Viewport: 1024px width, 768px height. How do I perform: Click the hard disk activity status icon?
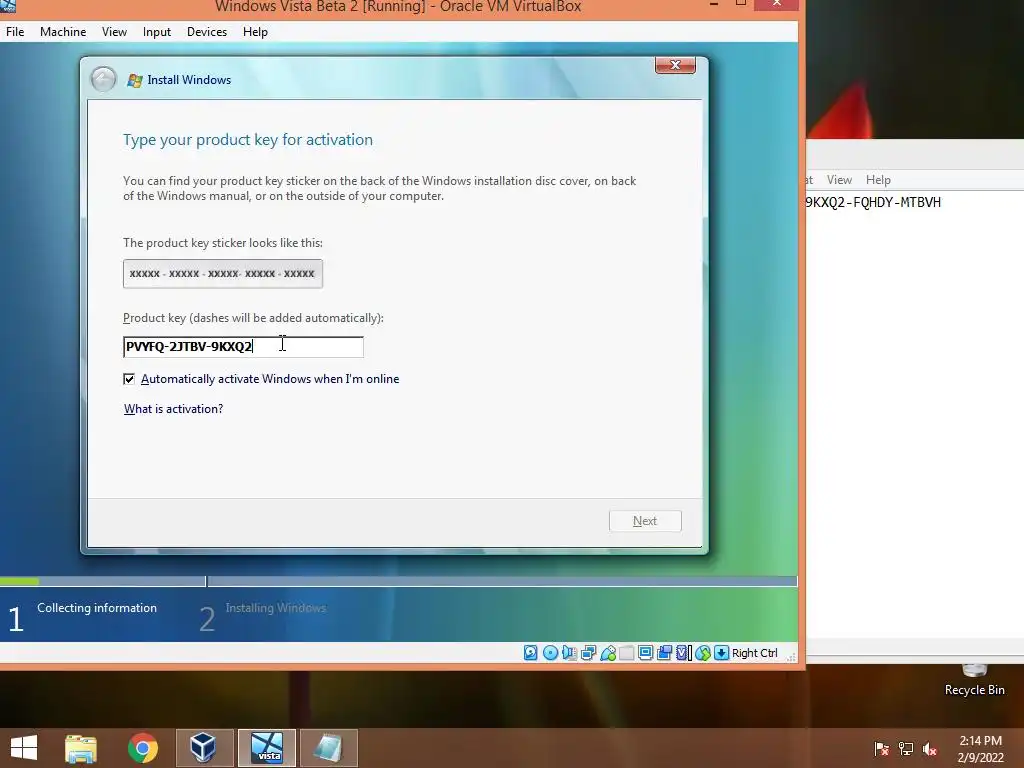coord(531,652)
